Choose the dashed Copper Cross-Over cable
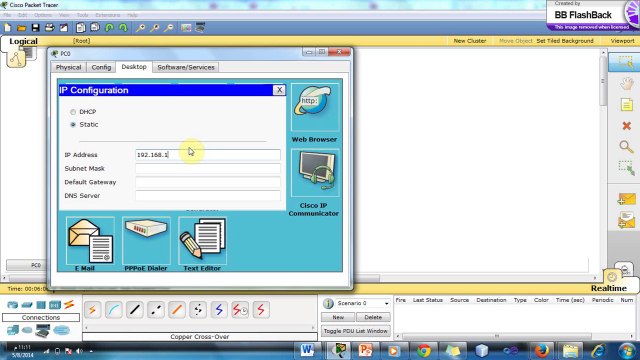The width and height of the screenshot is (640, 360). pos(156,310)
